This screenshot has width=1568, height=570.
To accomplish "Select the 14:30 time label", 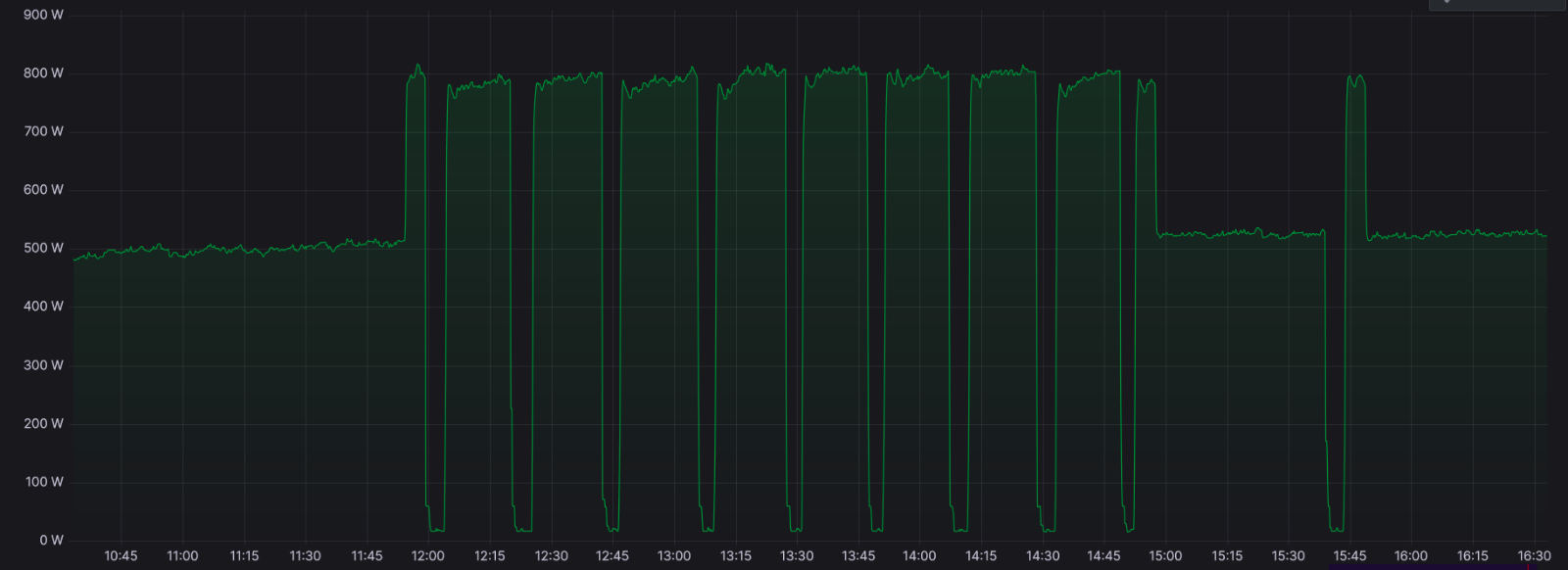I will (x=1043, y=556).
